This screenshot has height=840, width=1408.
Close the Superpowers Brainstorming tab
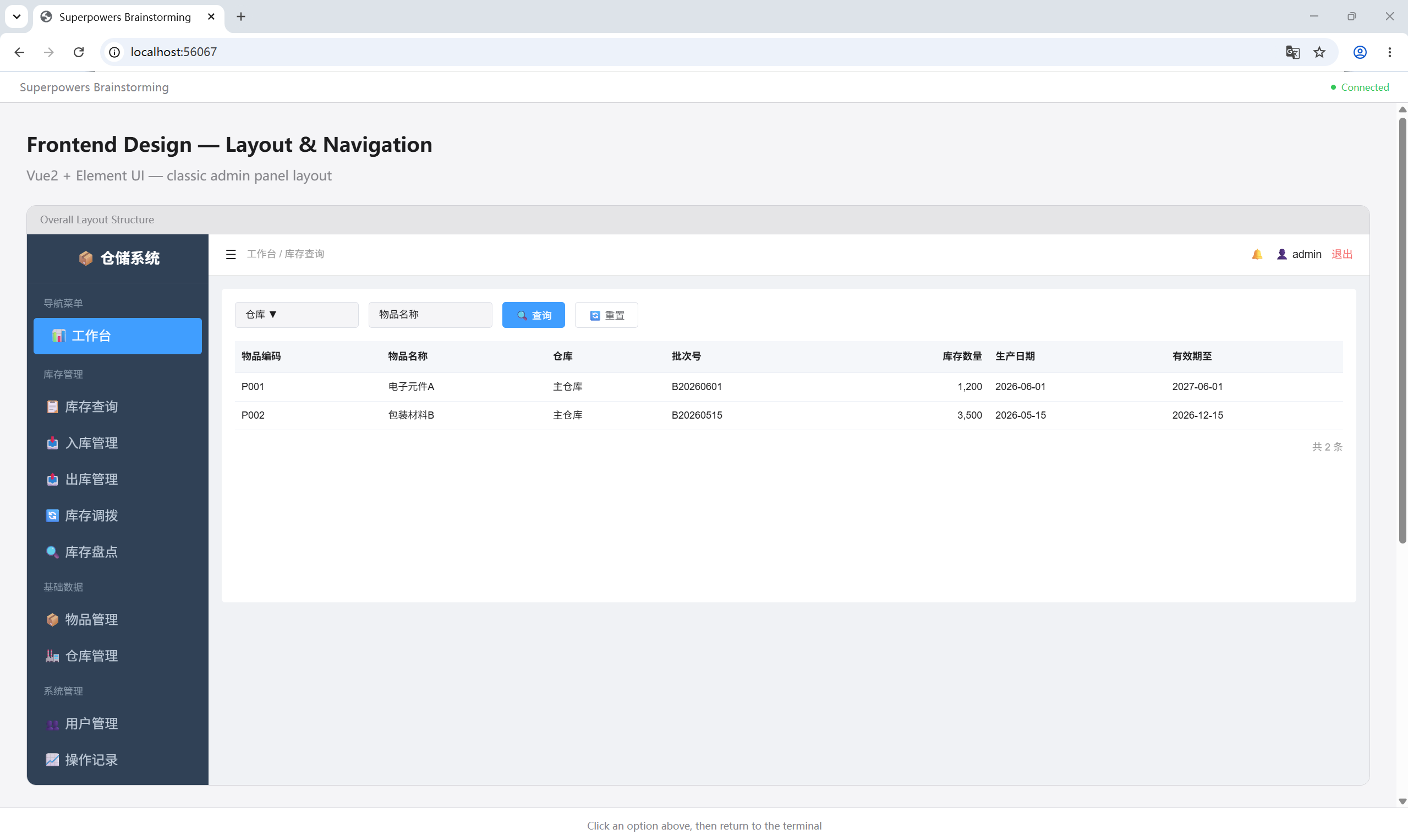pyautogui.click(x=211, y=17)
